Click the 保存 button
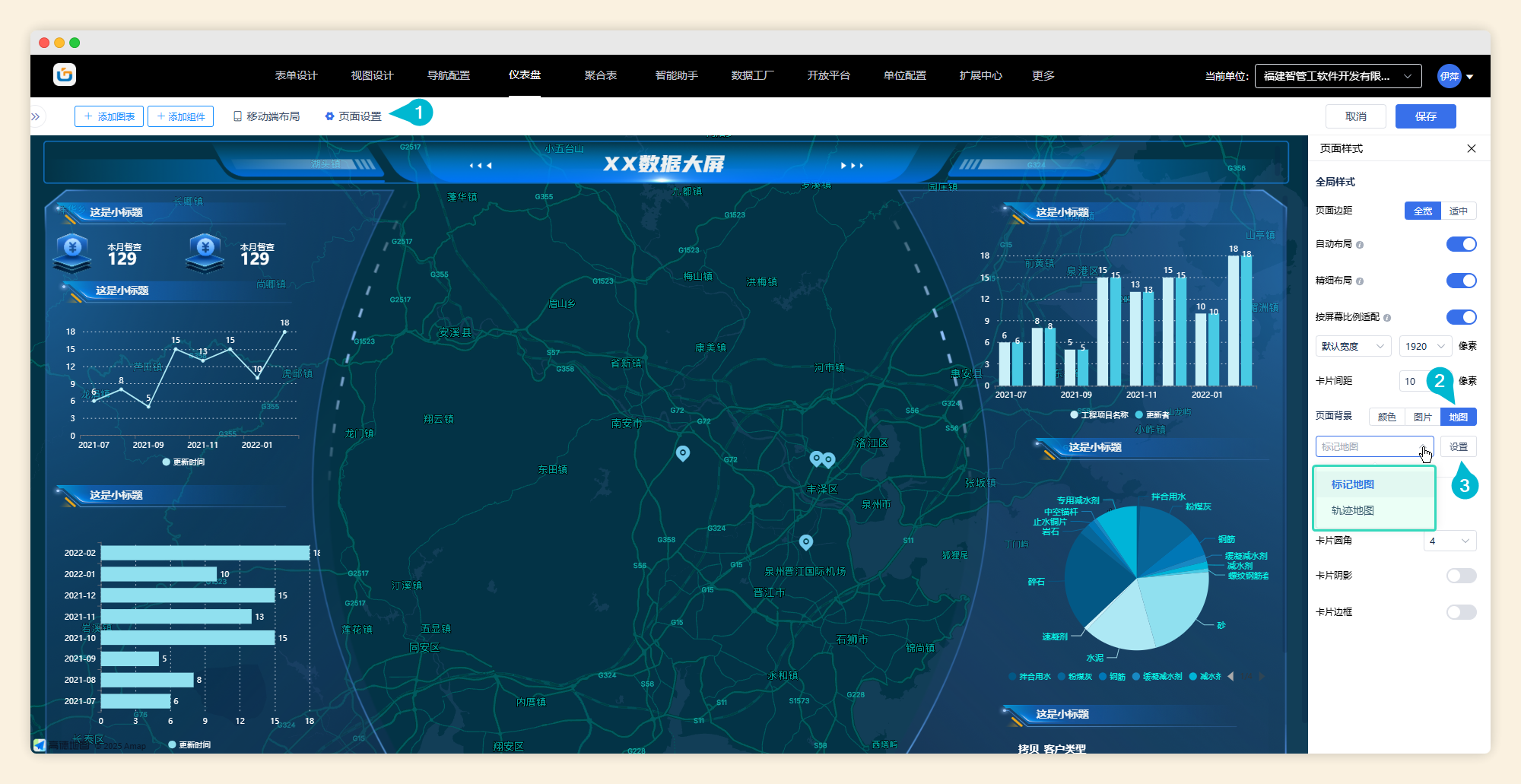Image resolution: width=1521 pixels, height=784 pixels. pyautogui.click(x=1425, y=116)
